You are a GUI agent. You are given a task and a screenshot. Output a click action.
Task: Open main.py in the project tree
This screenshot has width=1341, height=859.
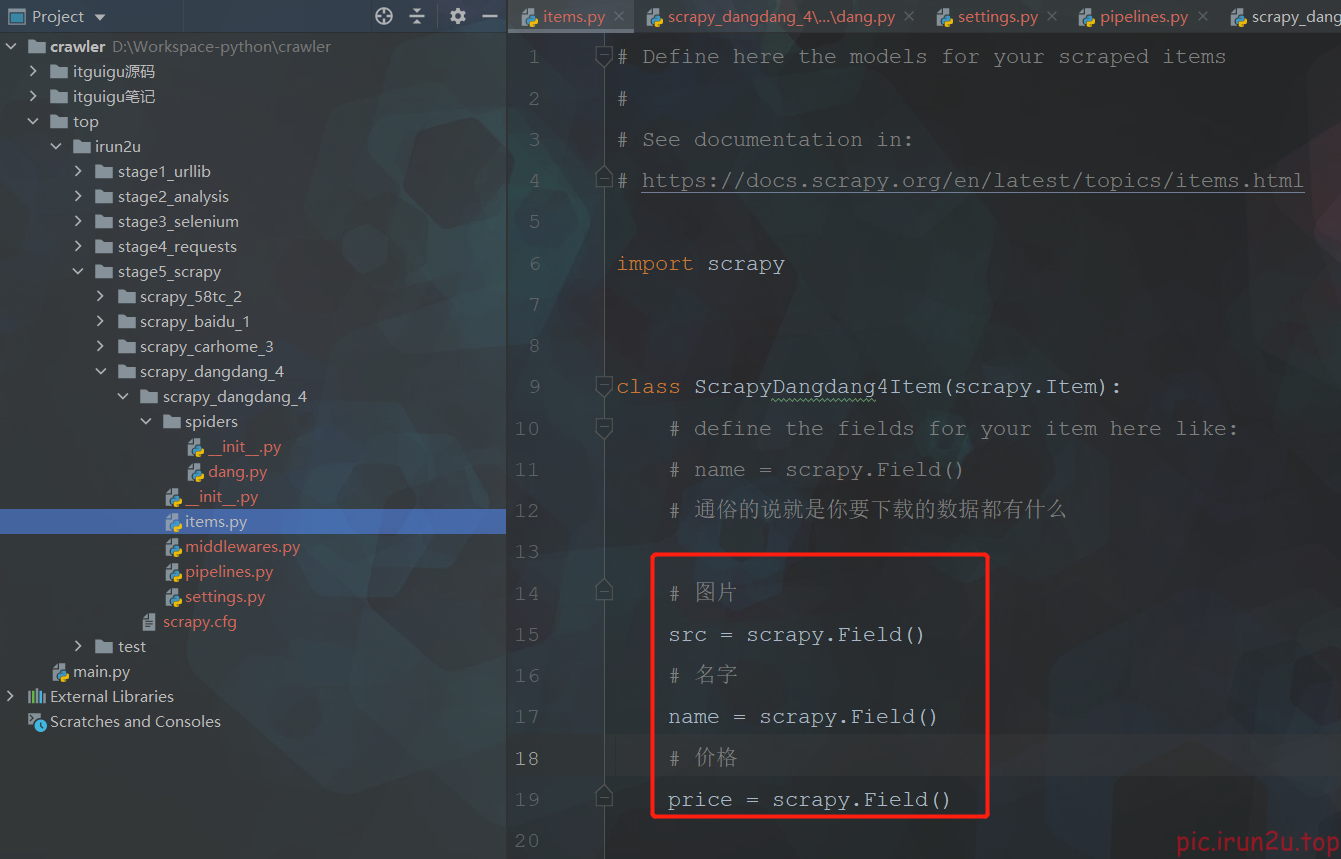pyautogui.click(x=101, y=672)
